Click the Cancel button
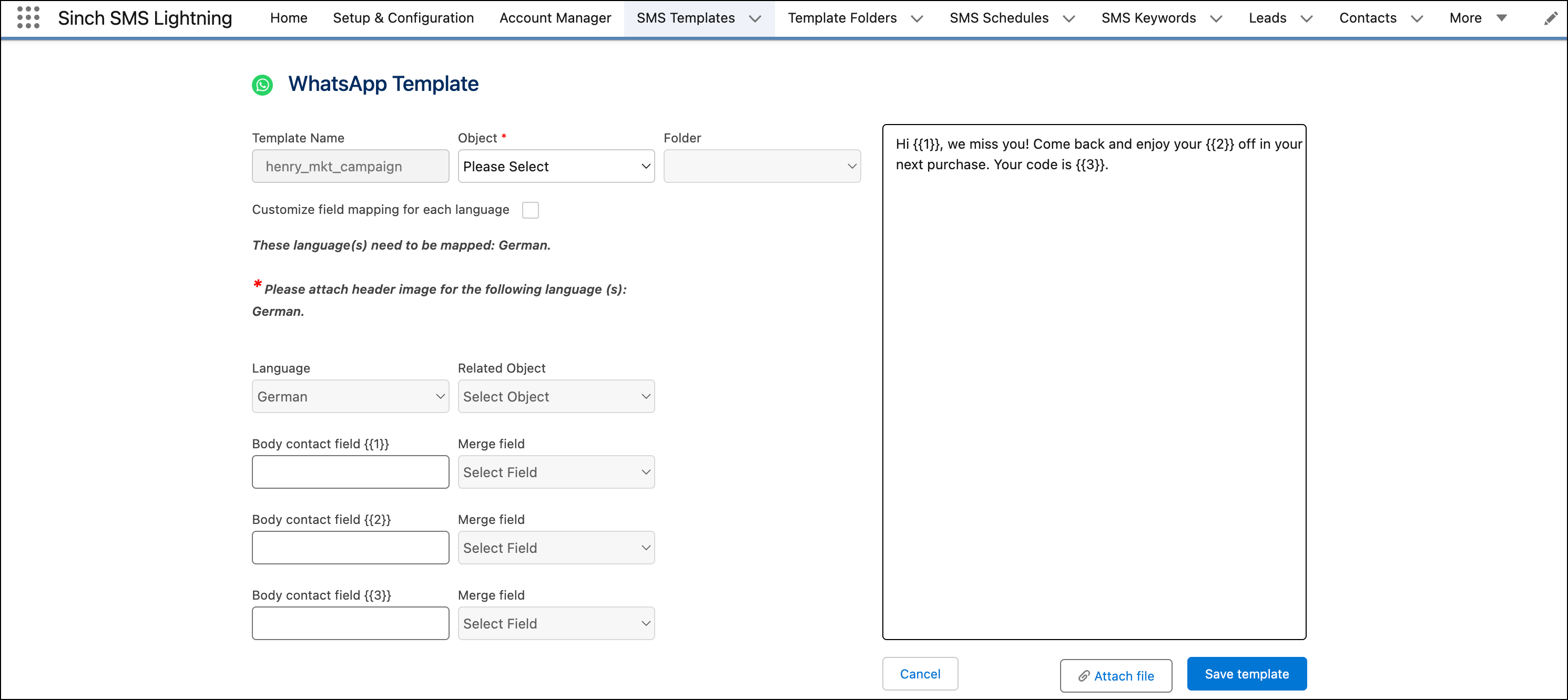This screenshot has width=1568, height=700. (920, 673)
